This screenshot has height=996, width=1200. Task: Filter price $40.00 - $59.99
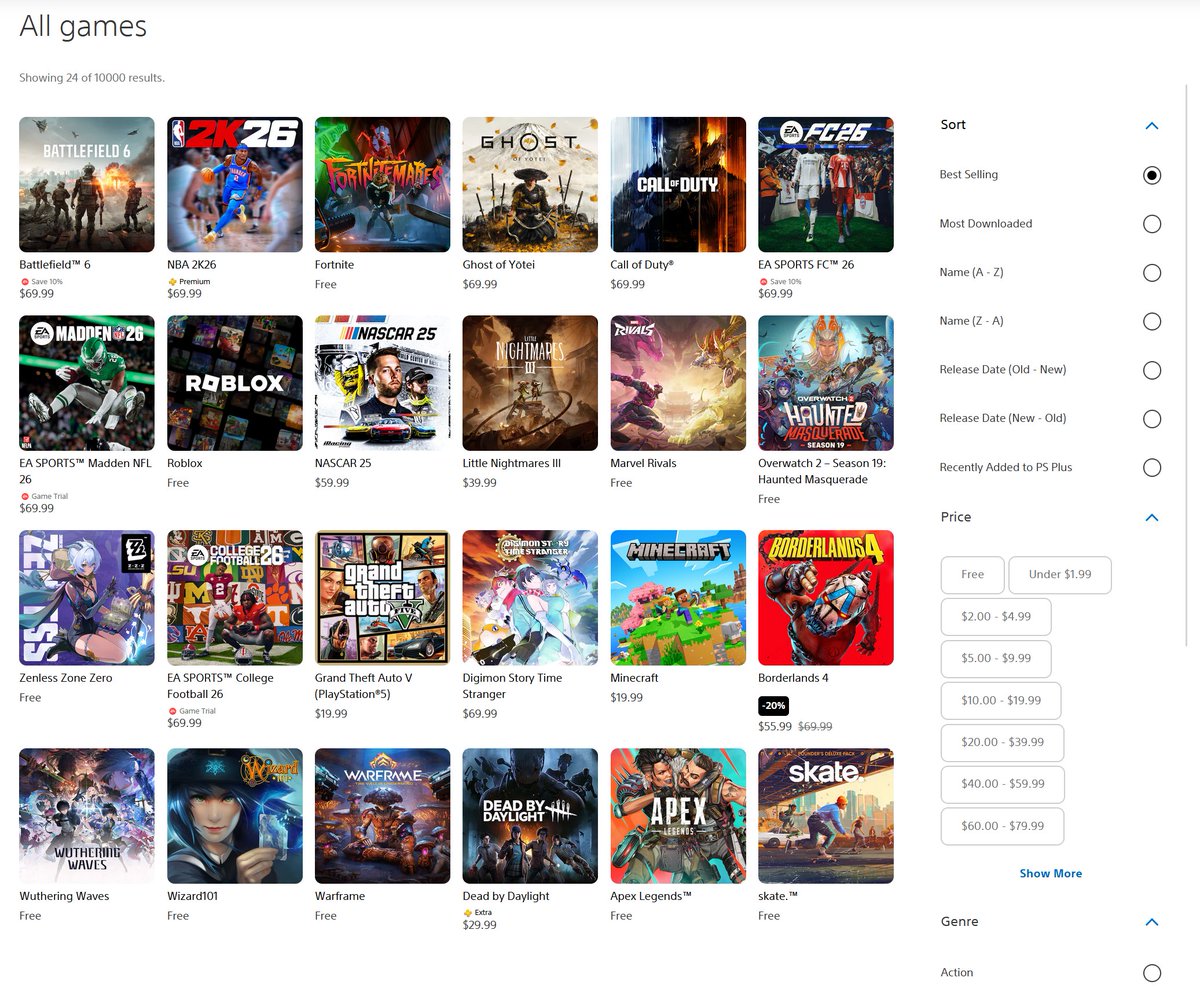tap(1002, 785)
